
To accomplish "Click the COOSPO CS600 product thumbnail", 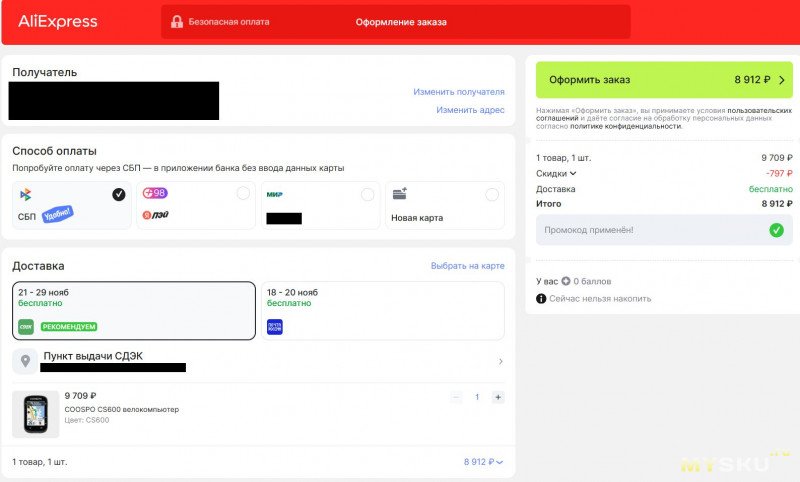I will (x=35, y=414).
